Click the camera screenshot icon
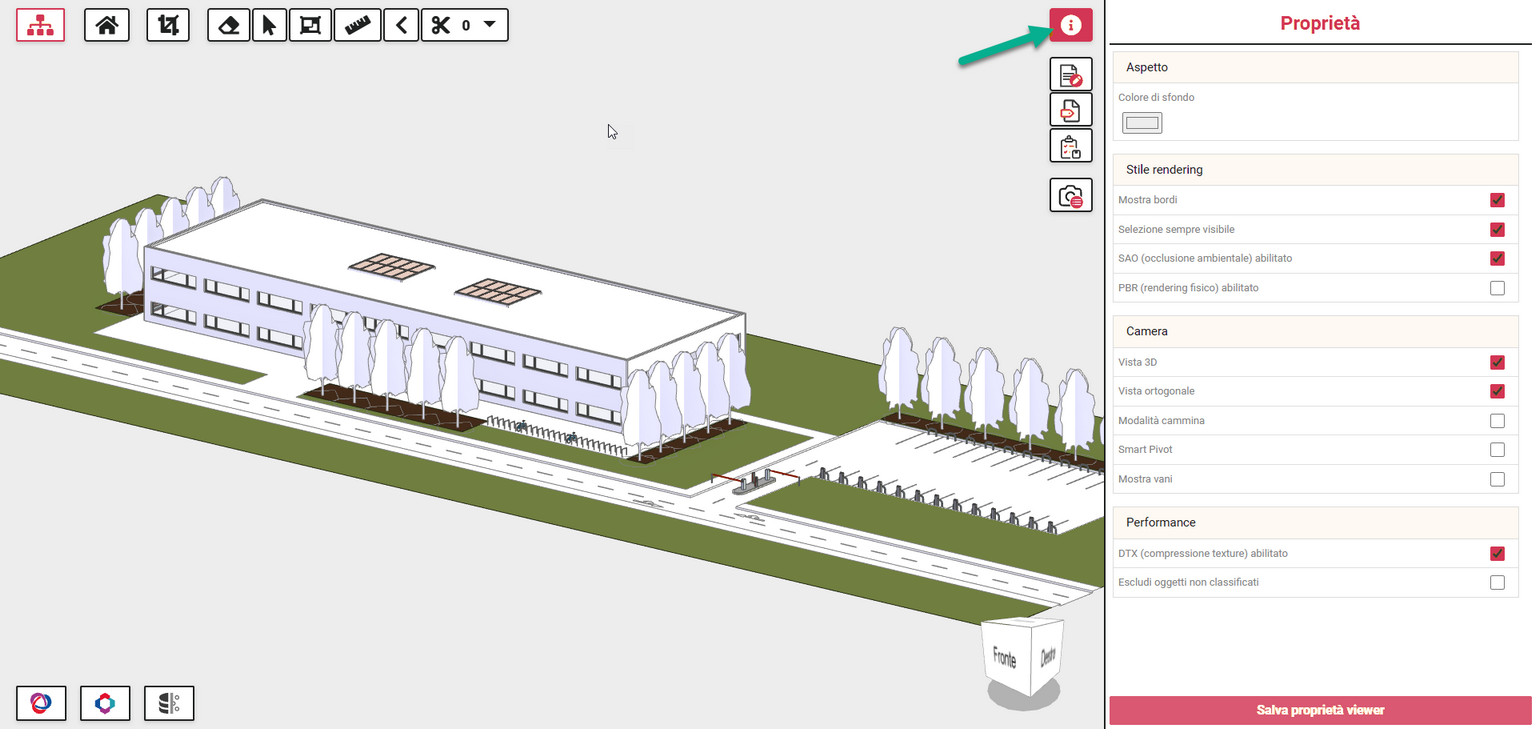 click(x=1070, y=195)
